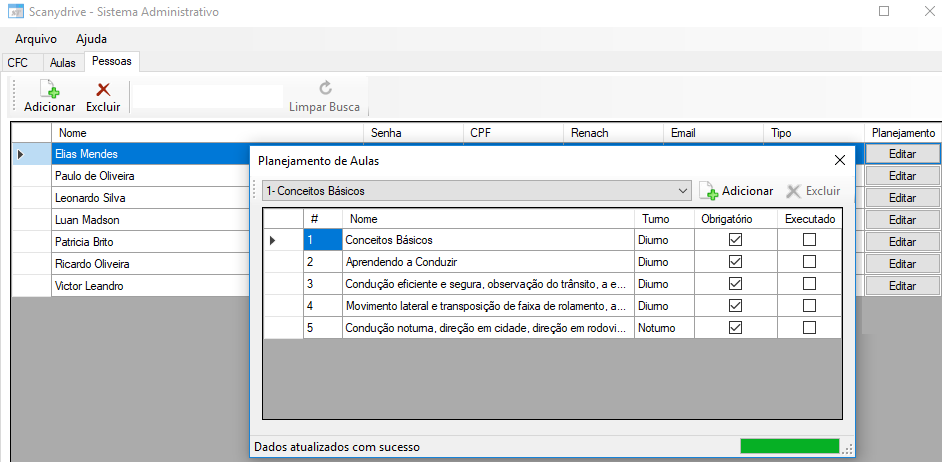The width and height of the screenshot is (942, 462).
Task: Click Editar button for Victor Leandro
Action: click(902, 286)
